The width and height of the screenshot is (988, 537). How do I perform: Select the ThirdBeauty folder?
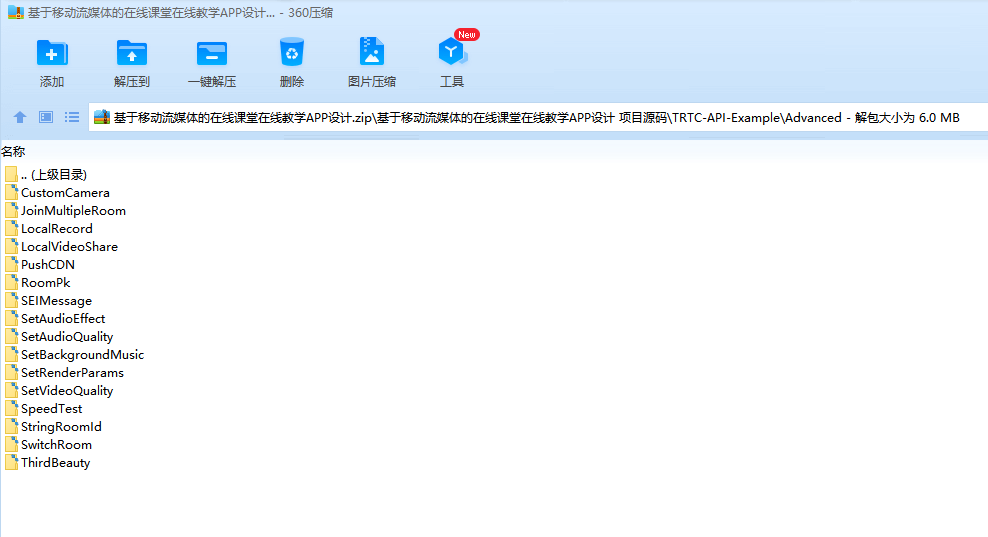[x=48, y=463]
